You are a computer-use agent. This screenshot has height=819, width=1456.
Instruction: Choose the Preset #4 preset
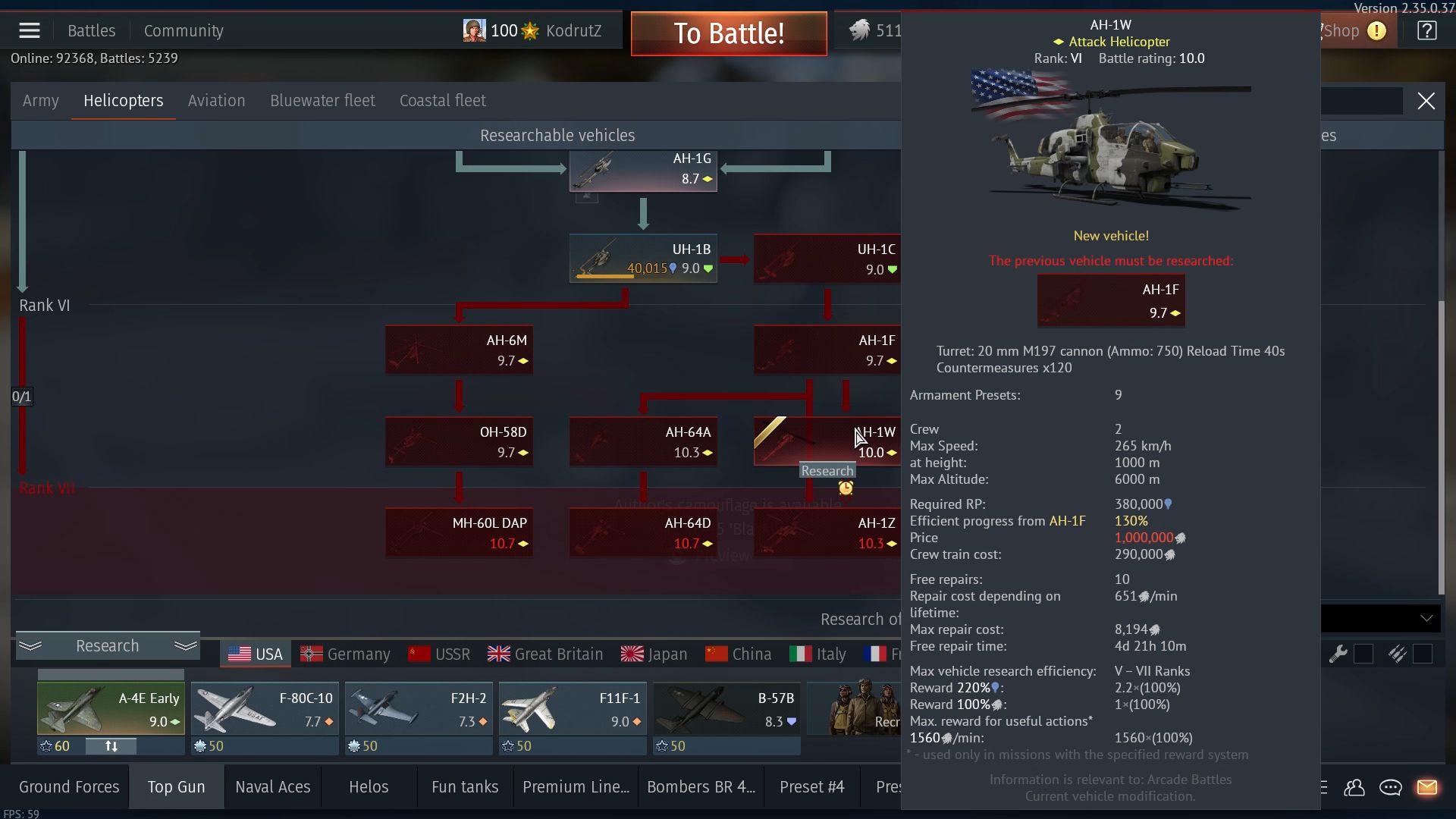[x=811, y=787]
